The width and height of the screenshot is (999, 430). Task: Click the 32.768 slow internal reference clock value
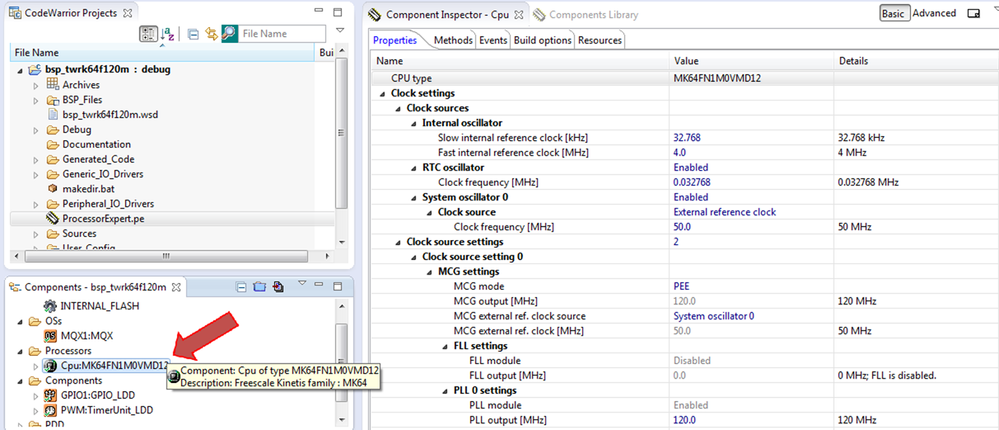tap(687, 138)
